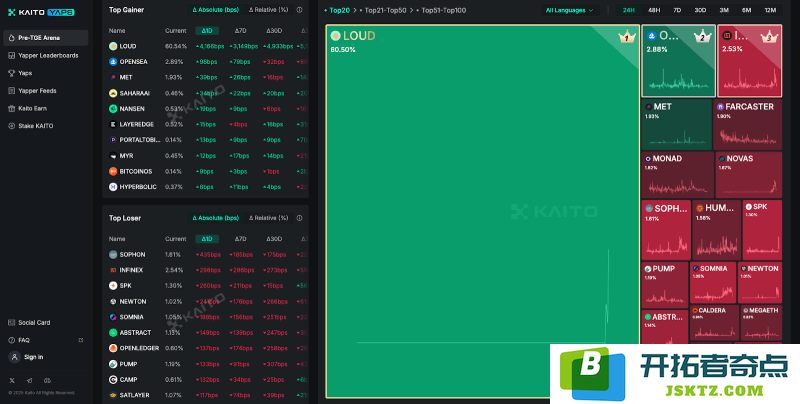Click OPENSEA token icon in Top Gainer
The height and width of the screenshot is (404, 800).
[x=113, y=62]
